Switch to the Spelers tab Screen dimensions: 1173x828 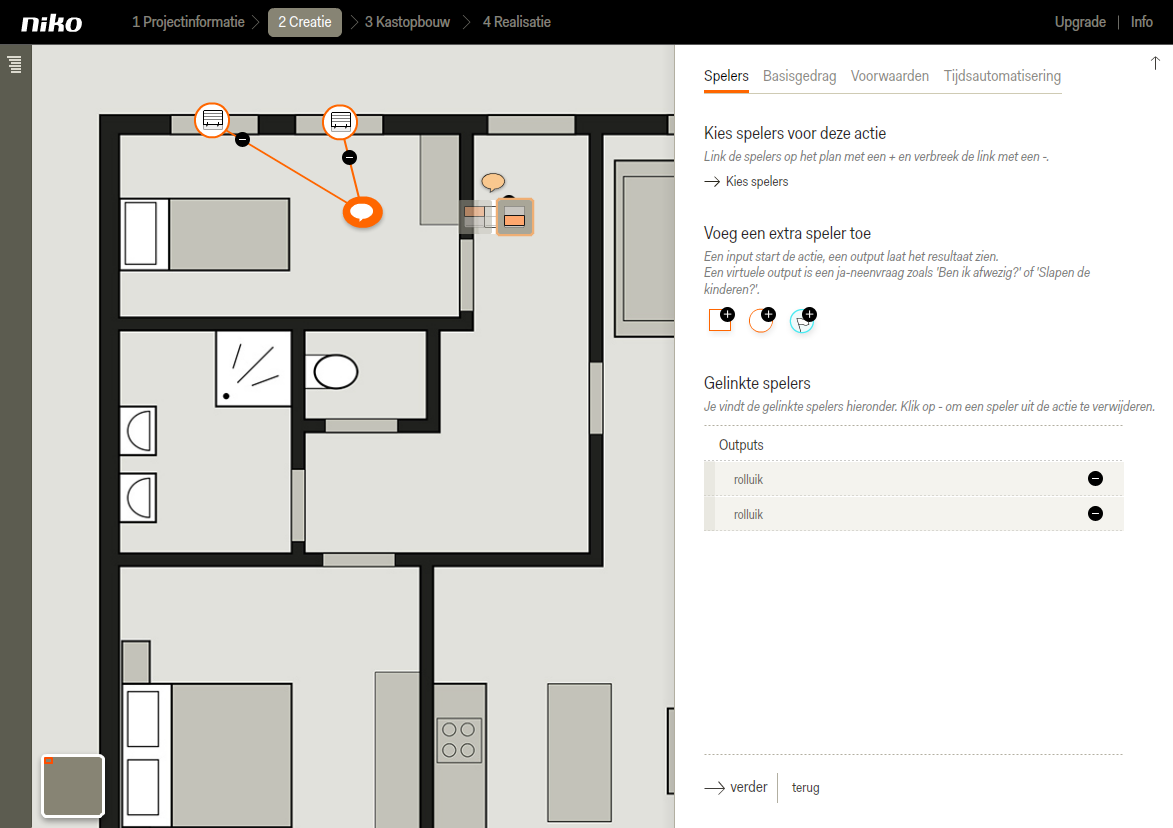pyautogui.click(x=726, y=76)
